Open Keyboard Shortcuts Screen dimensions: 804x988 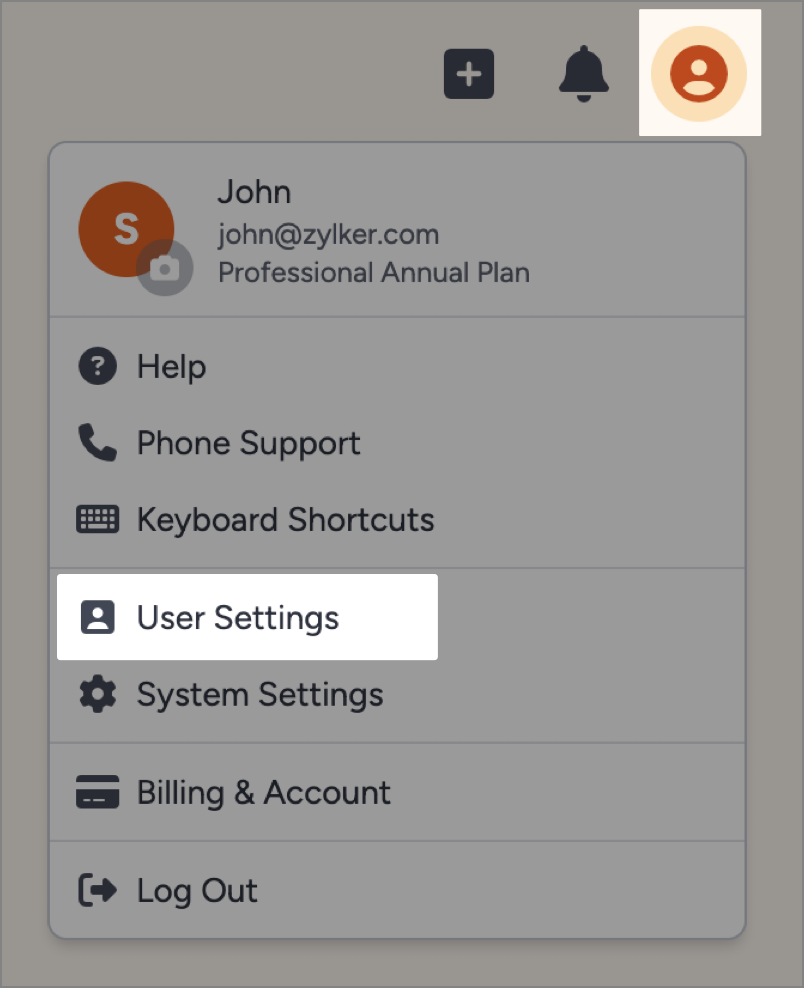[x=285, y=520]
